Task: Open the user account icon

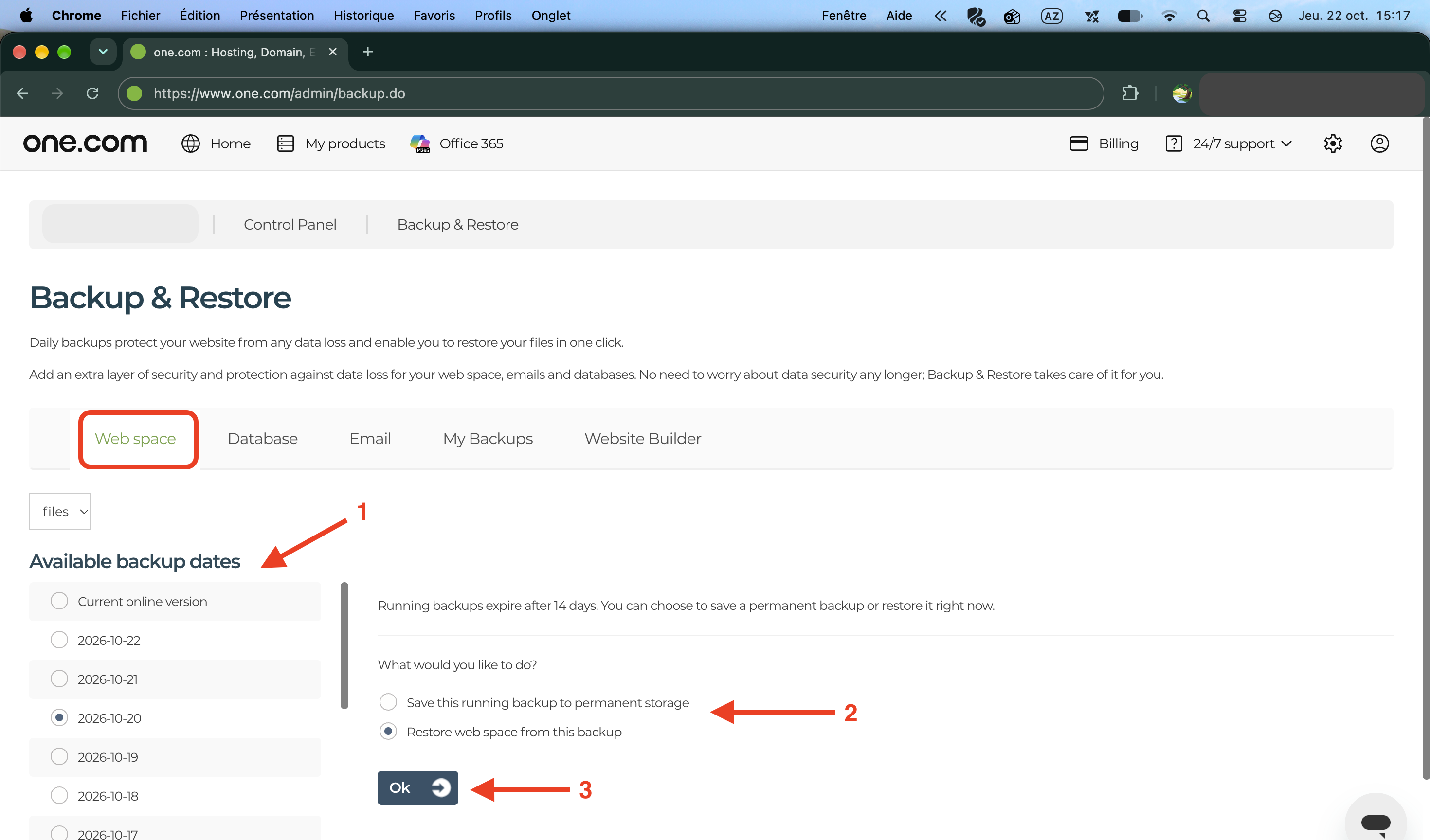Action: 1379,143
